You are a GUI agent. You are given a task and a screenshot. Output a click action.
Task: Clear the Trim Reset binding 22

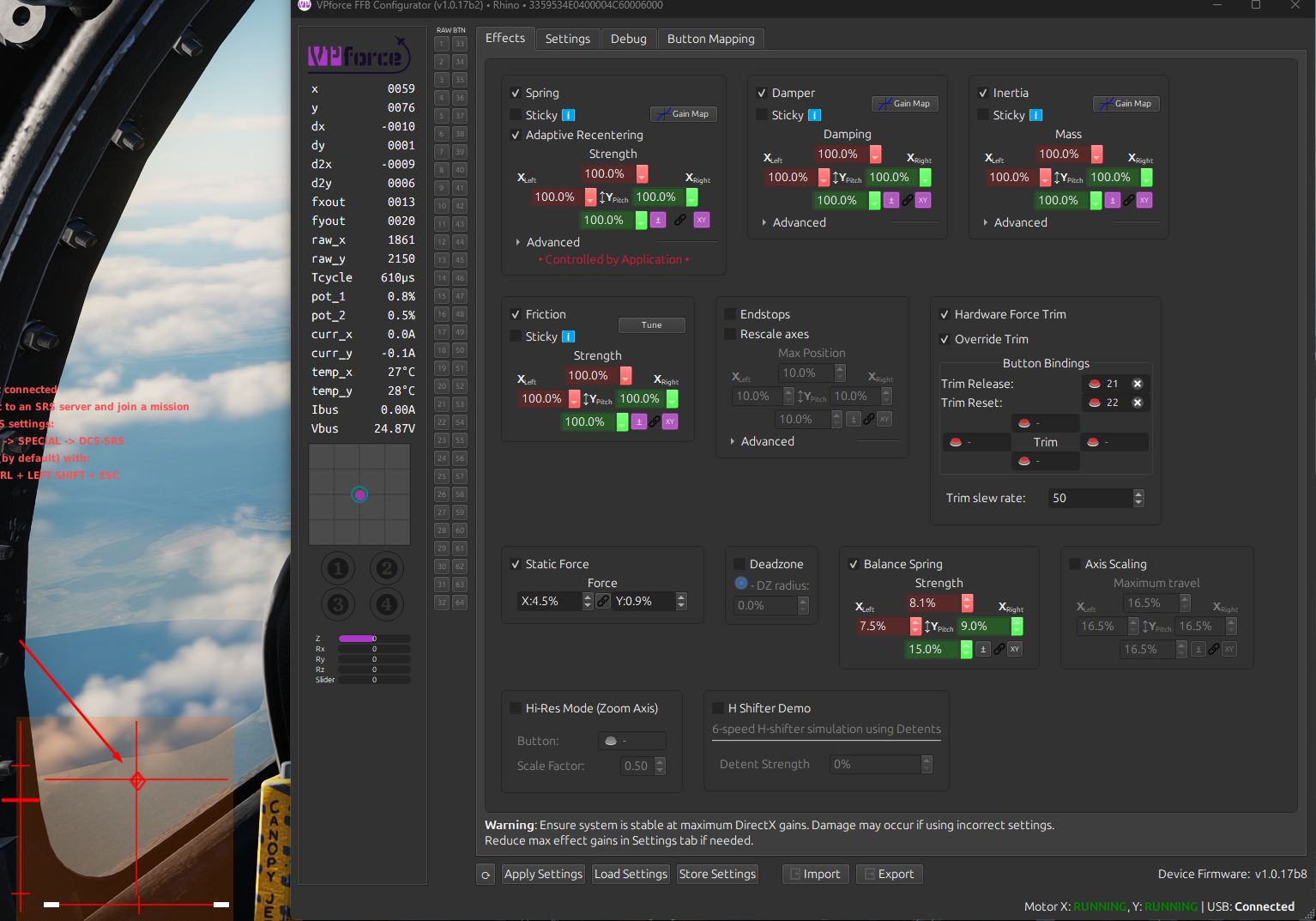click(1138, 403)
